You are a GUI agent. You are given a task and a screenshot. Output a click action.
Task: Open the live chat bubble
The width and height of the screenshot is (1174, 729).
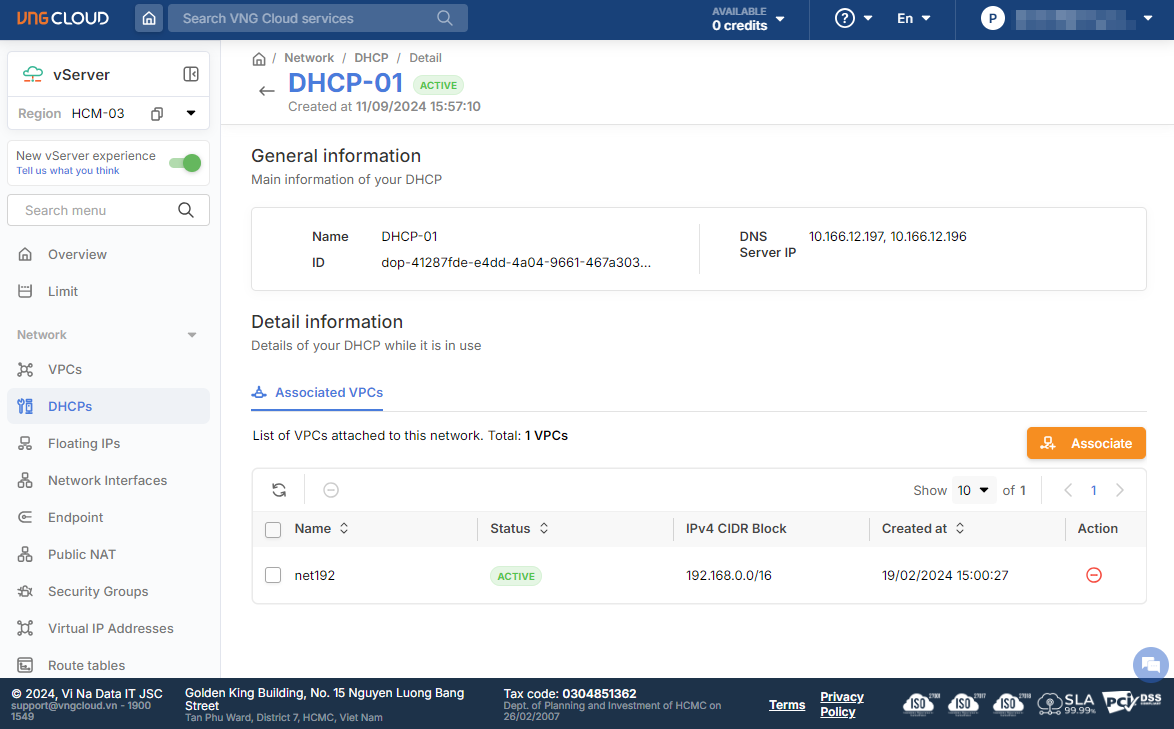[1150, 664]
